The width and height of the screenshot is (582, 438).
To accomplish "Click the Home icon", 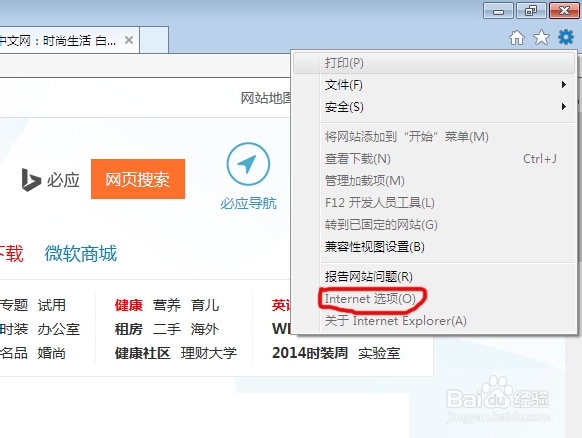I will (517, 37).
